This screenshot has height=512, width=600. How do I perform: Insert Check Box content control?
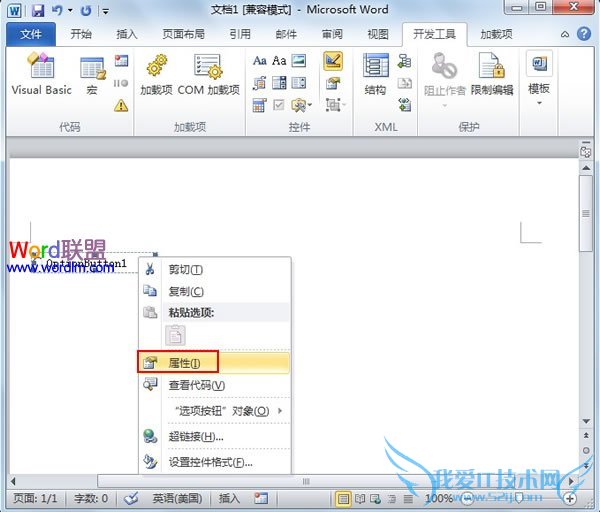[279, 105]
